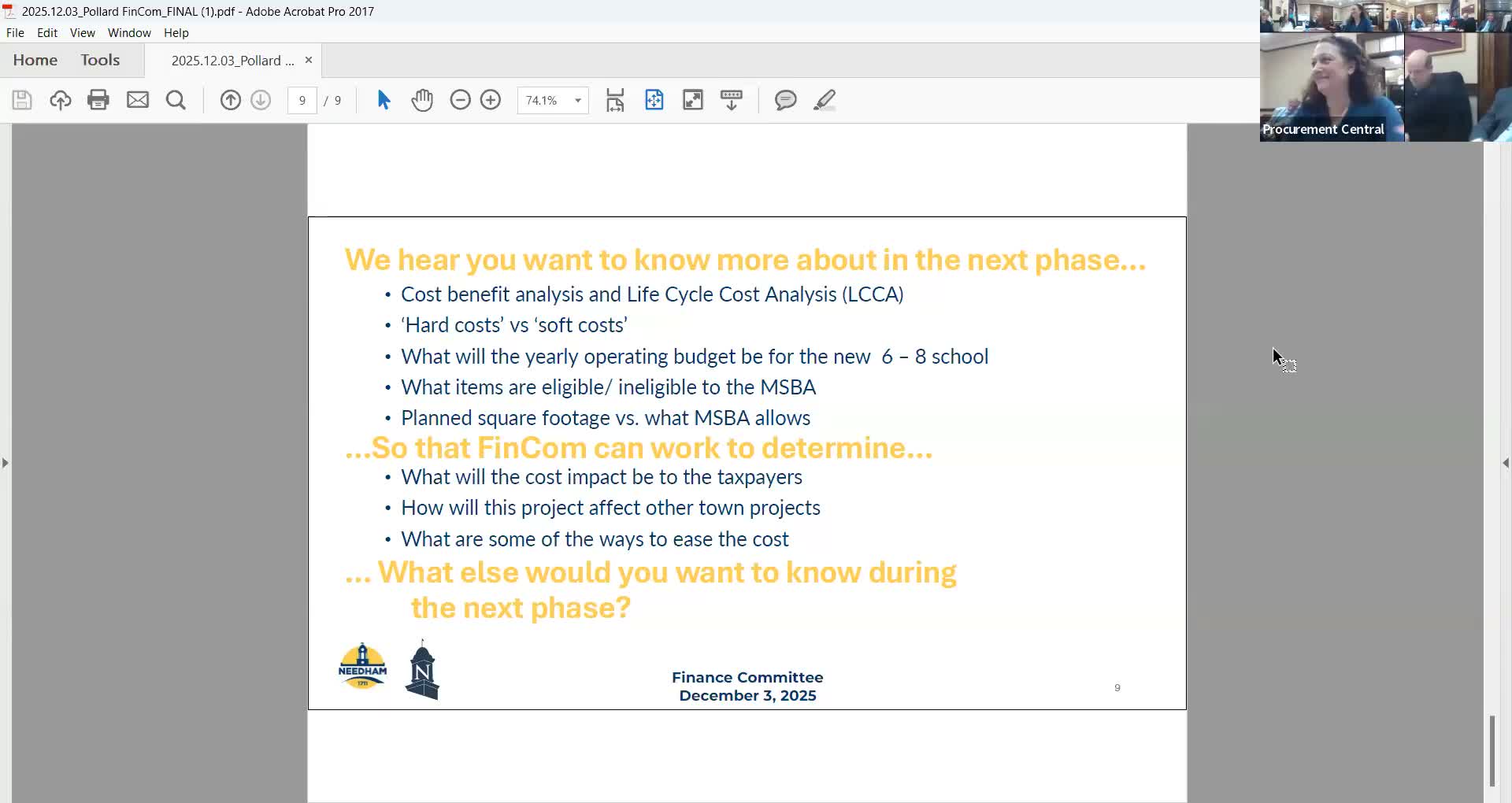Switch to the Tools tab
This screenshot has height=803, width=1512.
100,60
